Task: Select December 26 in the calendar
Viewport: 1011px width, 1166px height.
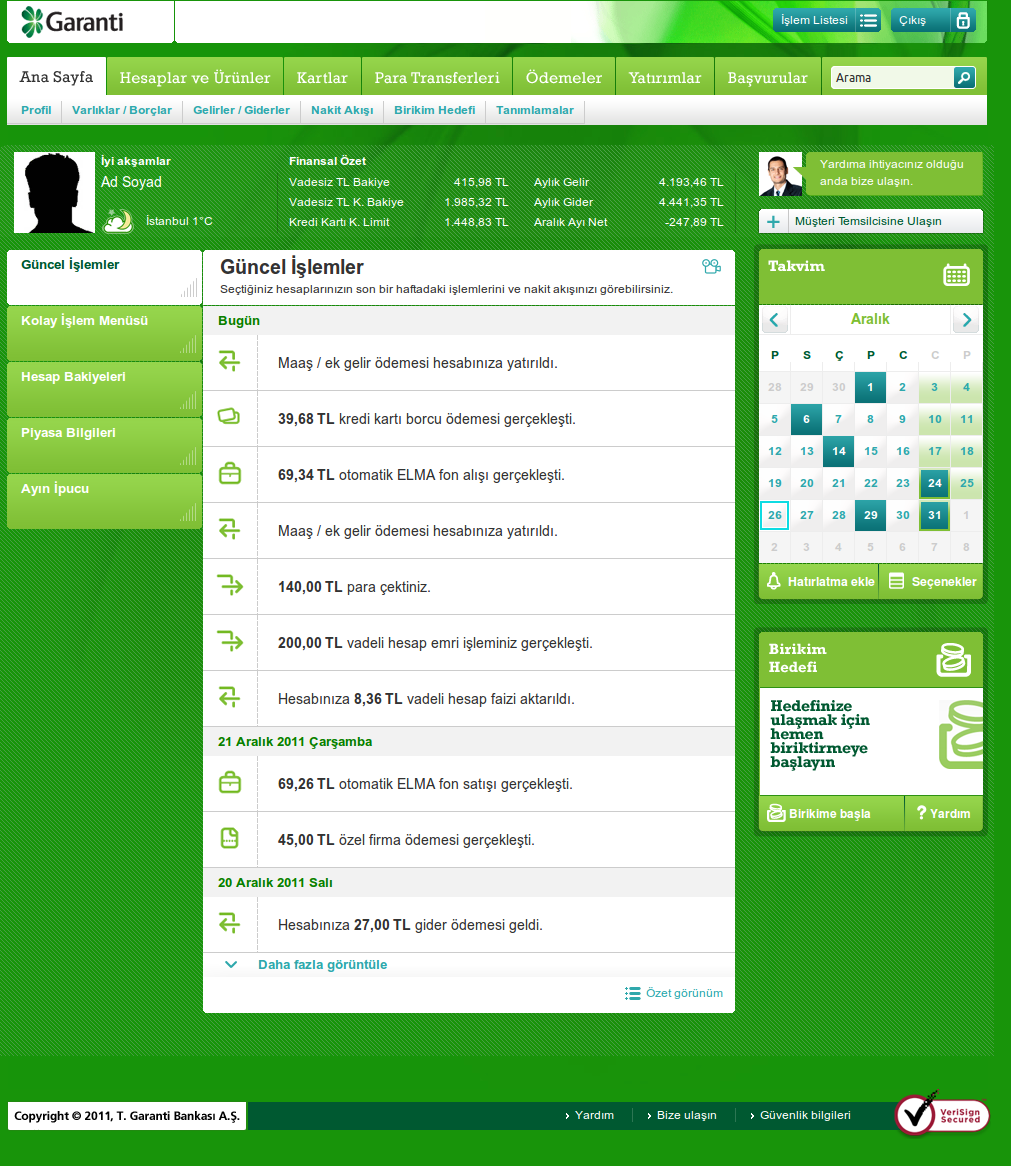Action: [x=775, y=515]
